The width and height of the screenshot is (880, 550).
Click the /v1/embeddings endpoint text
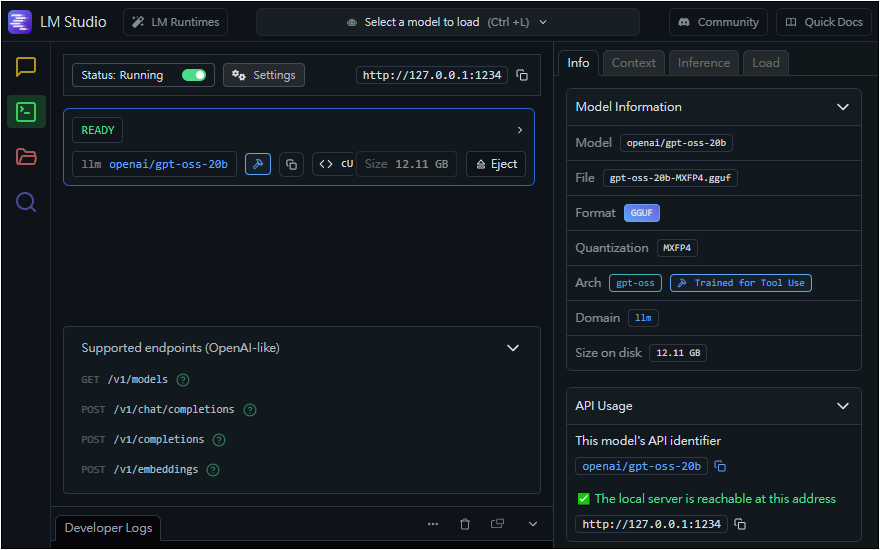coord(156,470)
